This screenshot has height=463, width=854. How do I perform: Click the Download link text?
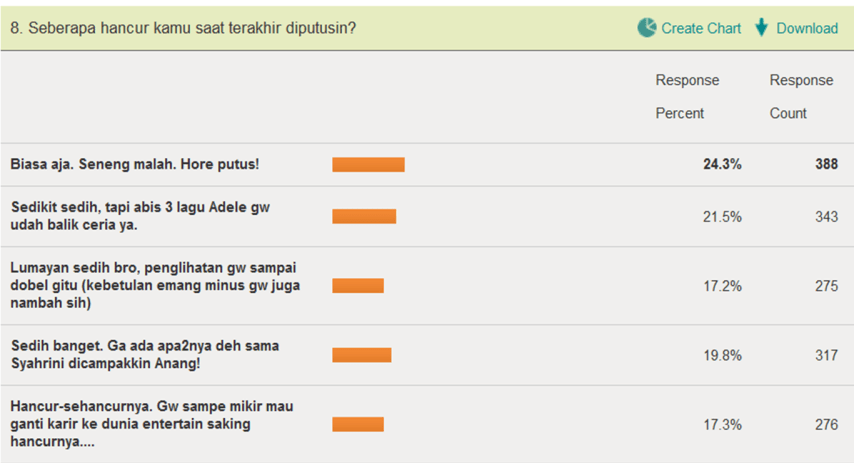[x=807, y=28]
